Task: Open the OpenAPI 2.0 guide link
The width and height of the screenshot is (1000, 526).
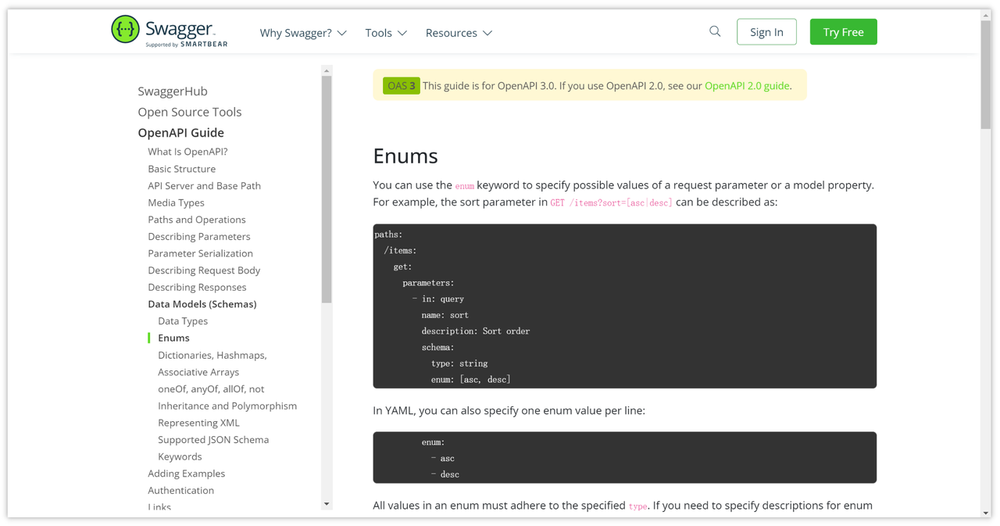Action: [747, 85]
